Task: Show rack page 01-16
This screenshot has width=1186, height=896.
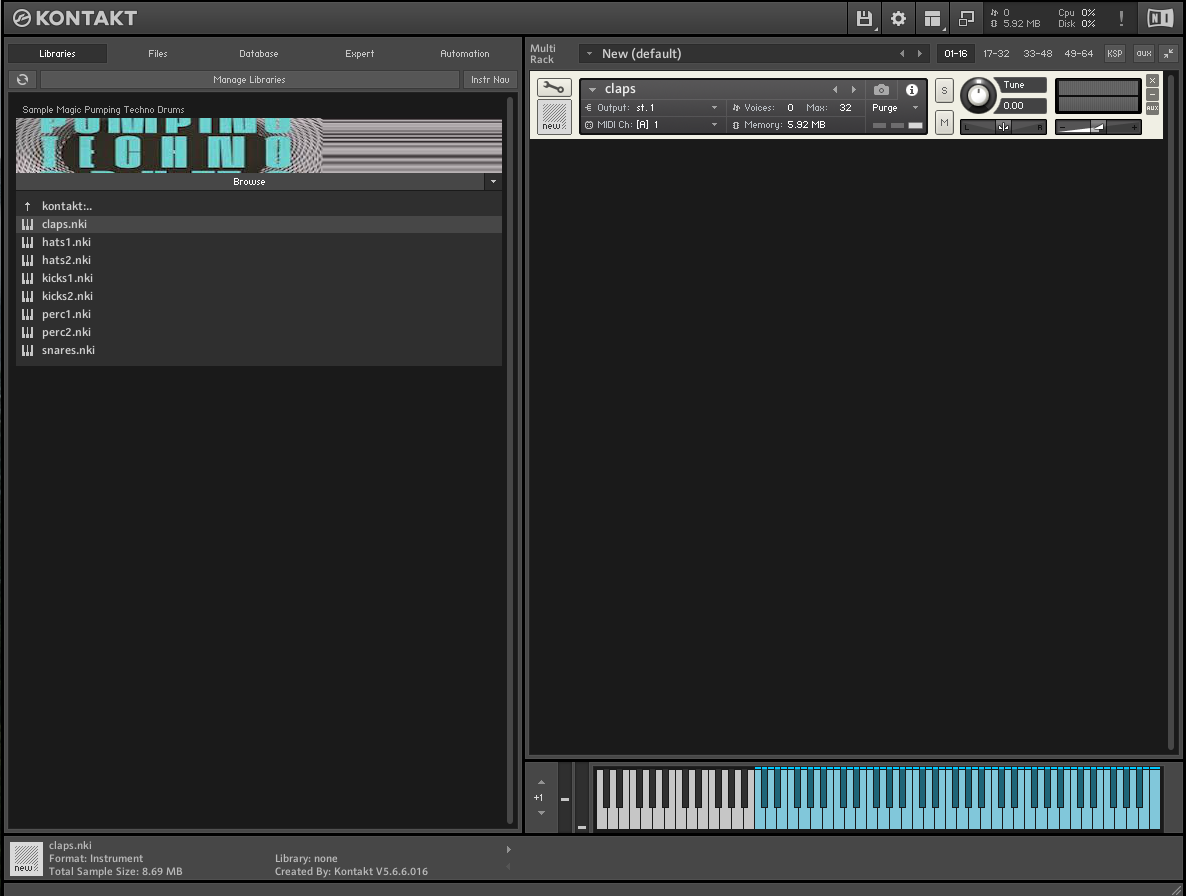Action: tap(955, 54)
